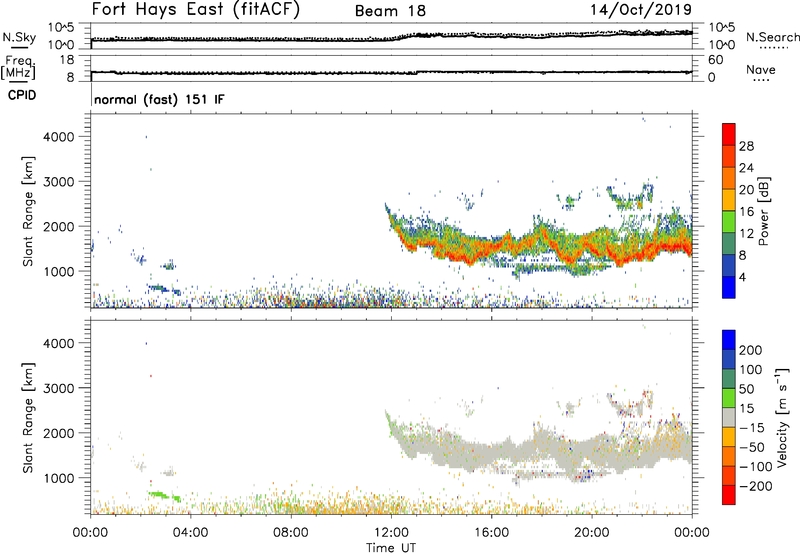This screenshot has height=554, width=800.
Task: Click the "3000" tick in the power panel
Action: [58, 182]
